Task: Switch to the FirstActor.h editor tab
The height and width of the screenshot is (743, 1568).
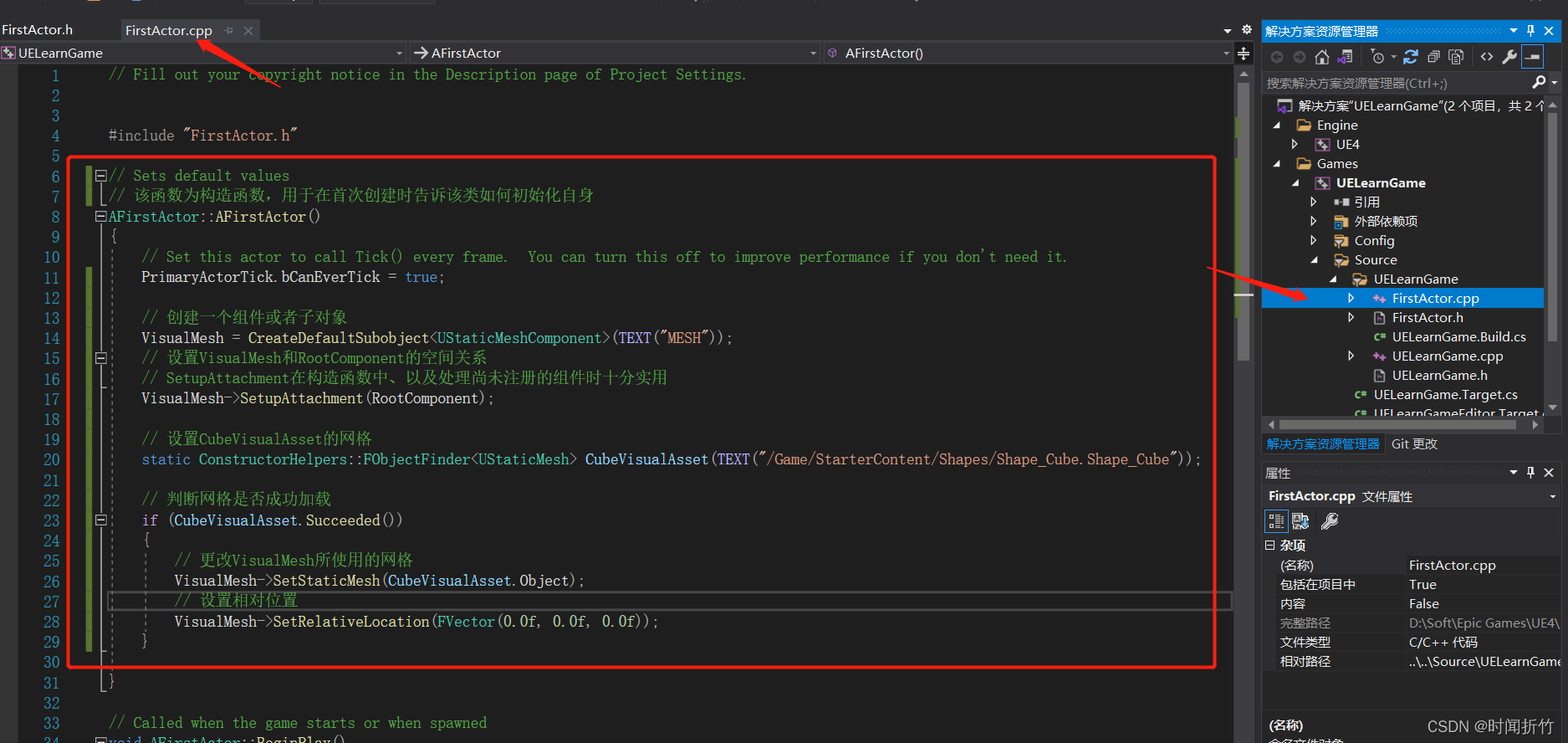Action: 38,29
